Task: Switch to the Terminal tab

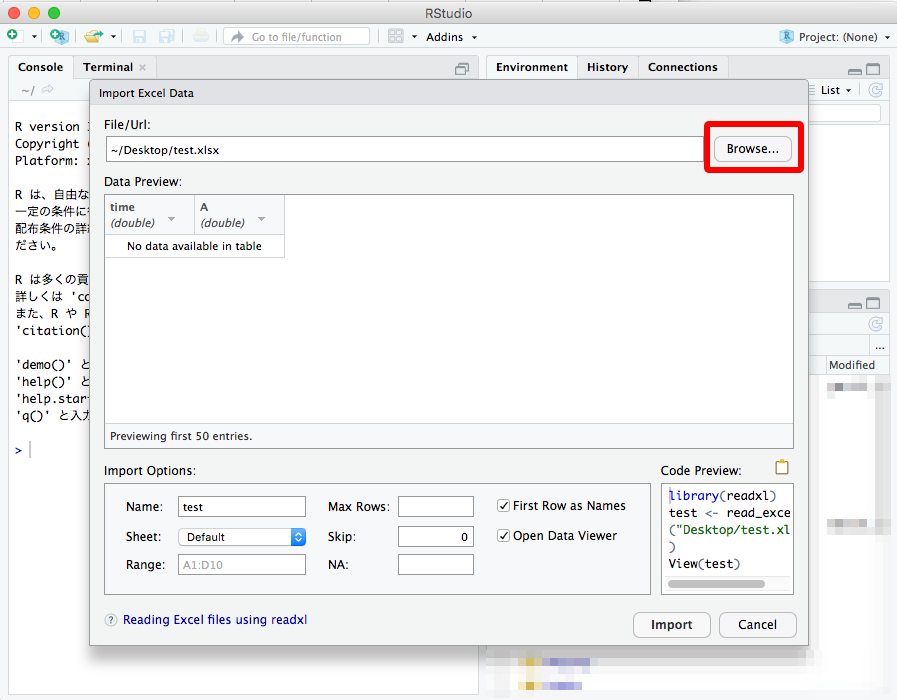Action: point(108,67)
